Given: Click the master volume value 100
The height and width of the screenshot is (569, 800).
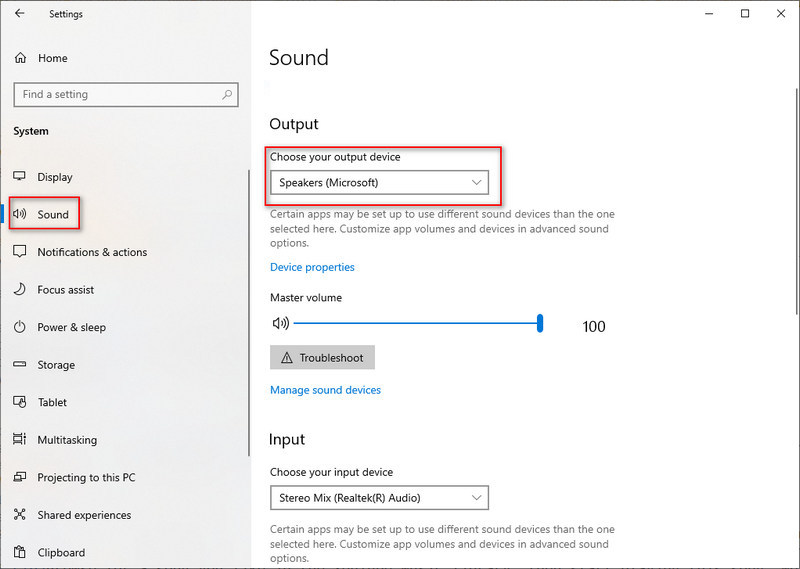Looking at the screenshot, I should [x=594, y=327].
